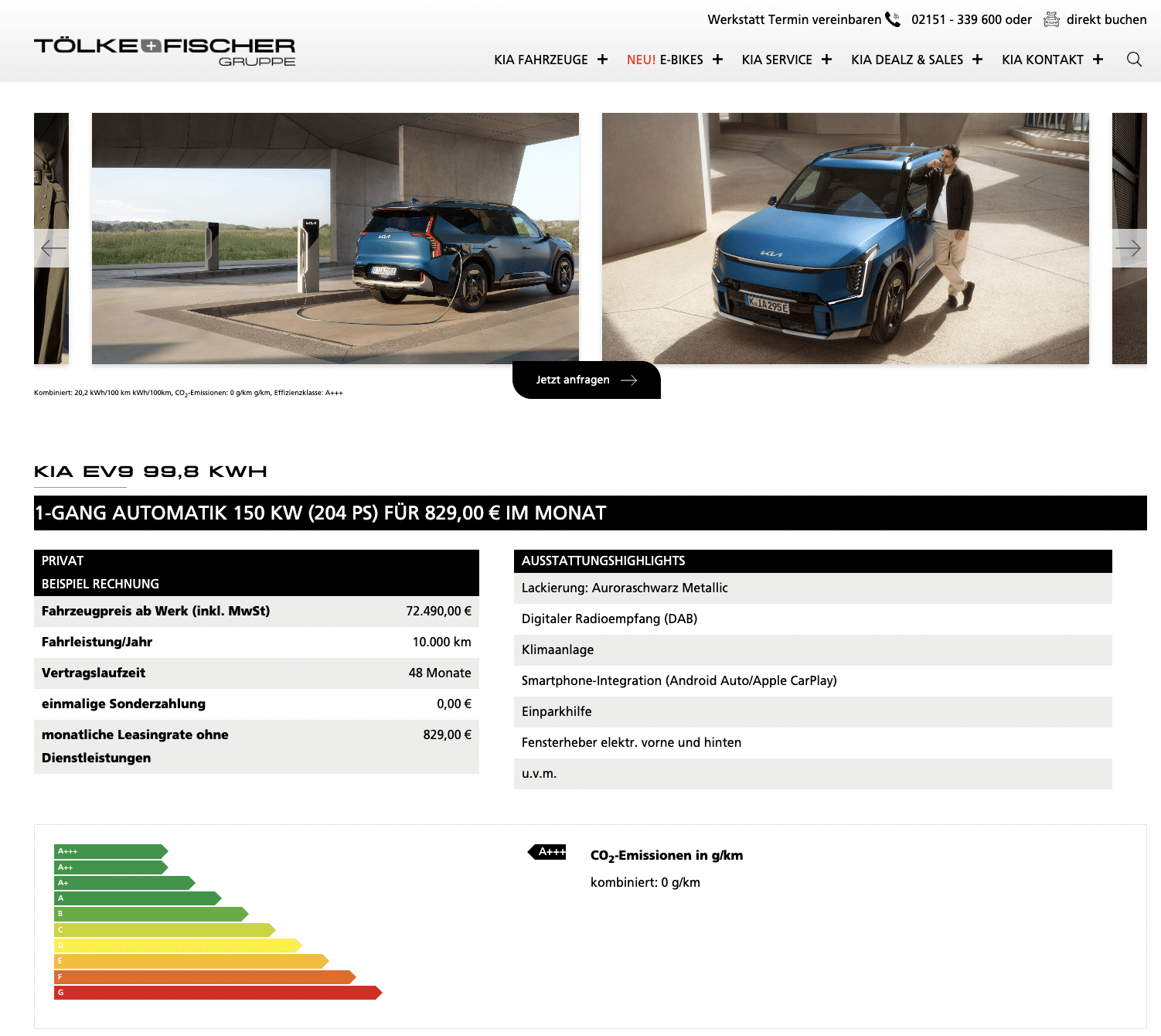
Task: Select the green B efficiency bar
Action: pyautogui.click(x=152, y=914)
